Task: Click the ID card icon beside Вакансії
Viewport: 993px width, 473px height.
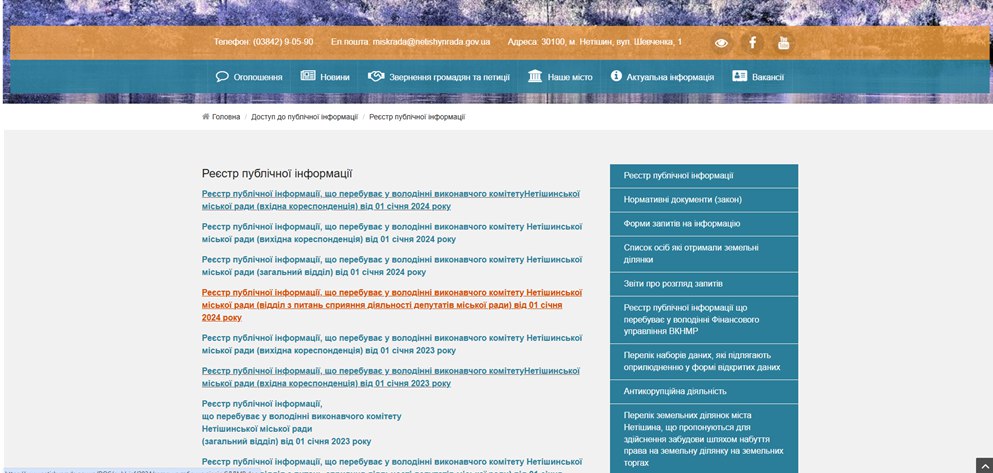Action: [739, 76]
